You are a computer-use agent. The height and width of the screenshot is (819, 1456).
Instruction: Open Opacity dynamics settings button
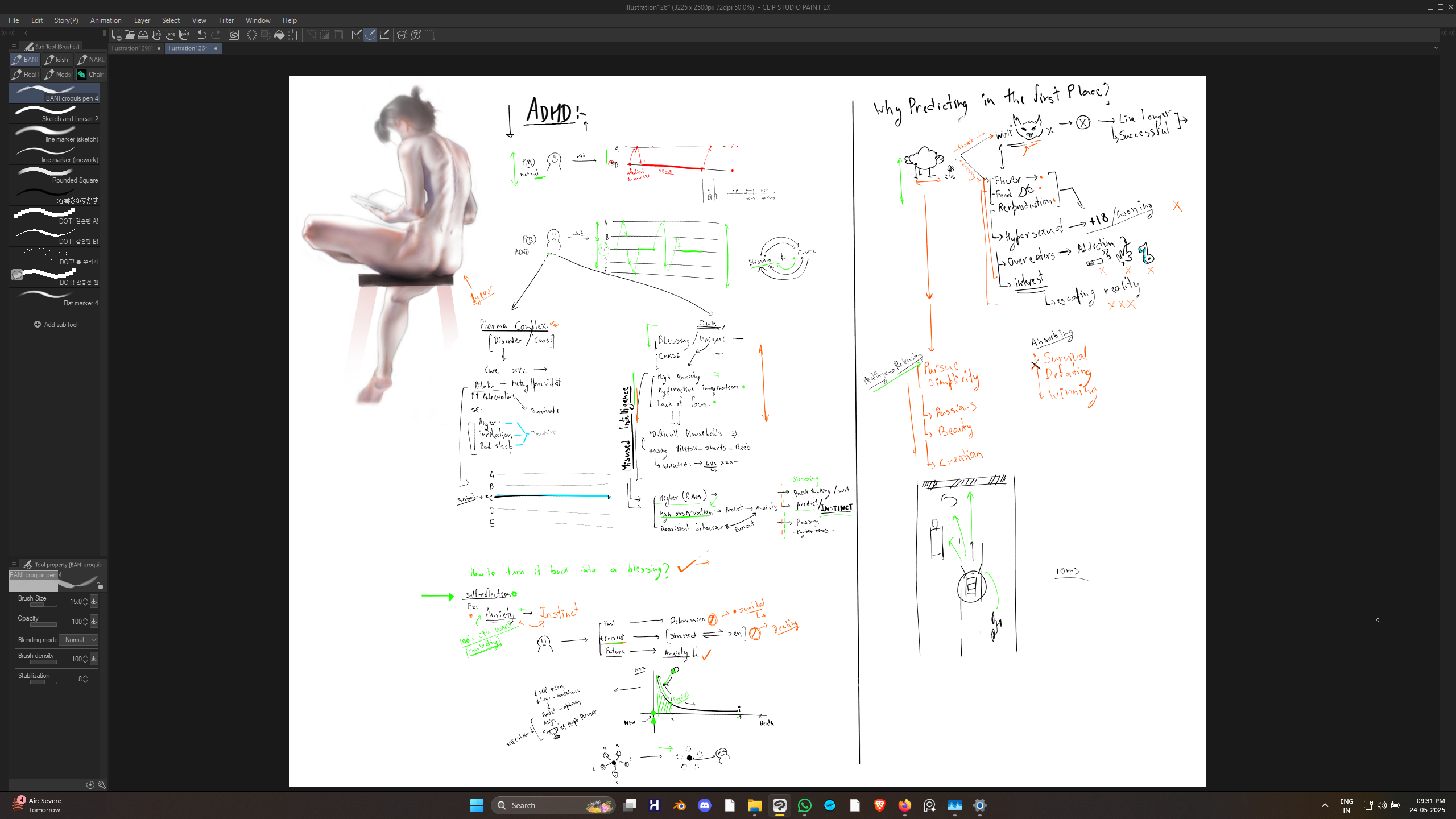(x=94, y=621)
